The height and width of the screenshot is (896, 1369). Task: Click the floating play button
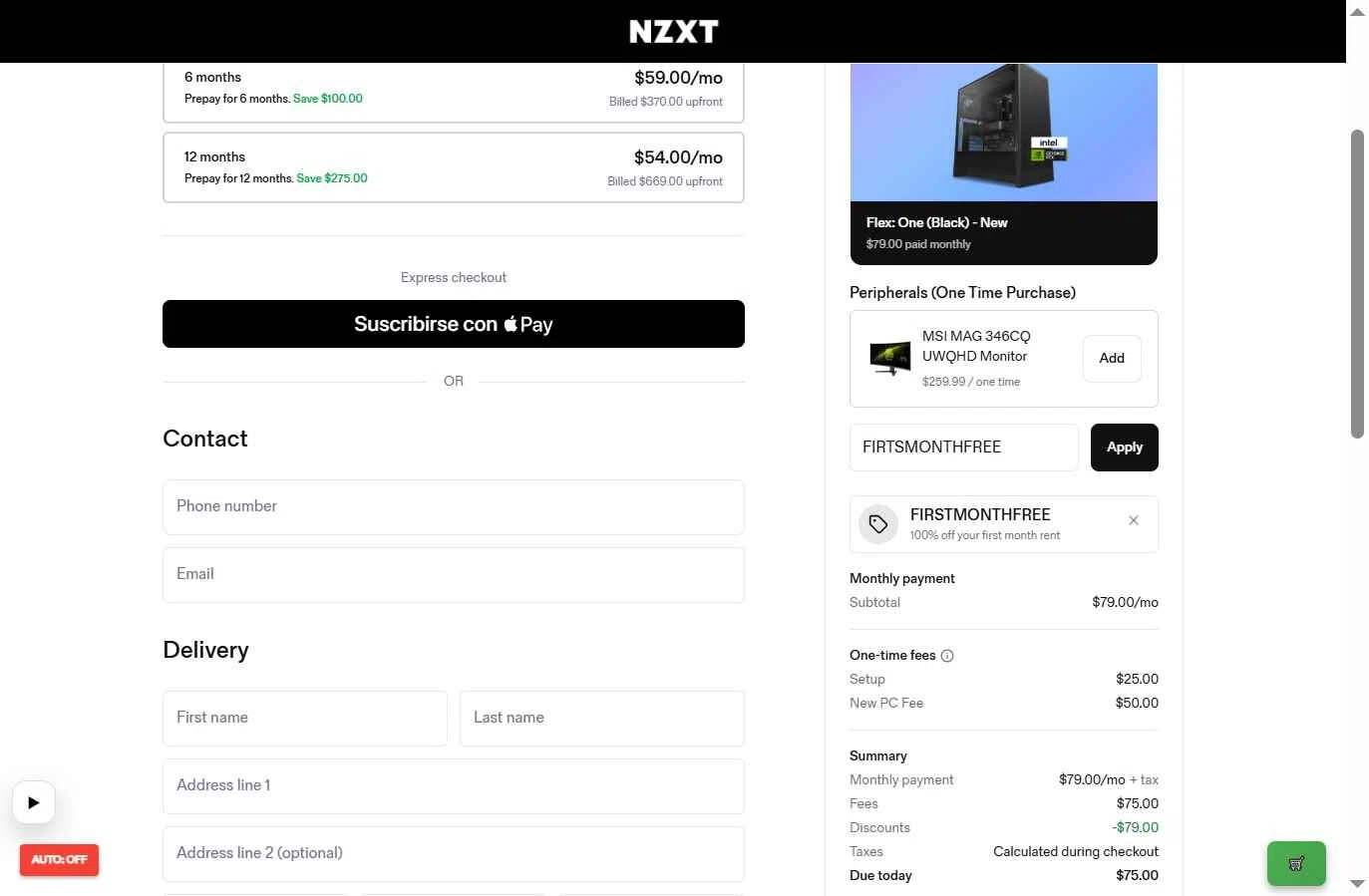[34, 802]
